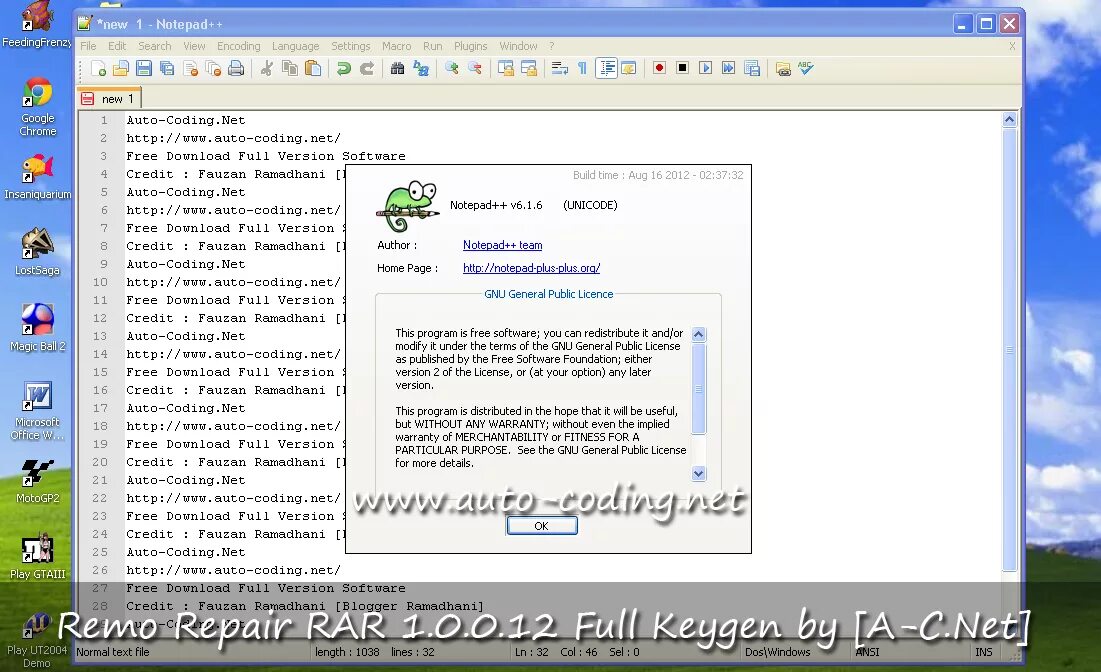Click the Synchronize Horizontal Scrolling icon
This screenshot has width=1101, height=672.
pos(529,68)
